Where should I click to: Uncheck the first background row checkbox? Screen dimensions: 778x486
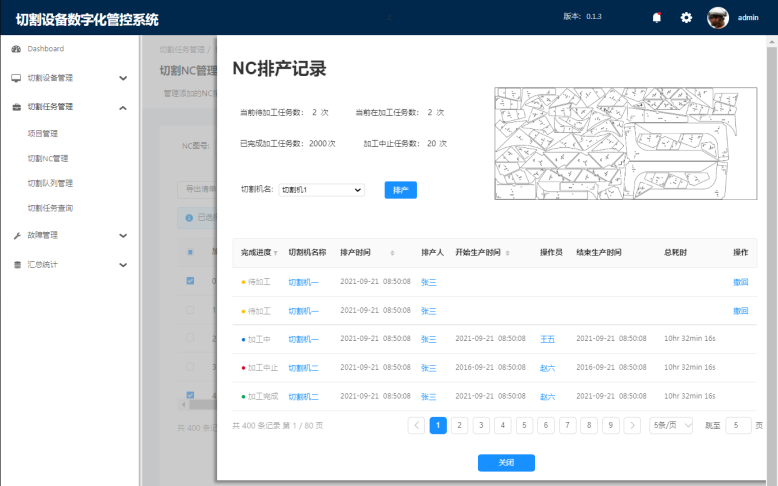pyautogui.click(x=190, y=280)
